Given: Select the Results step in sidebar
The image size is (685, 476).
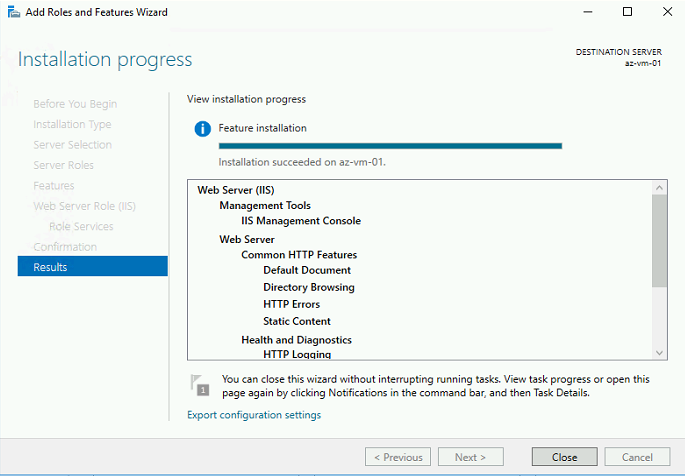Looking at the screenshot, I should coord(93,266).
